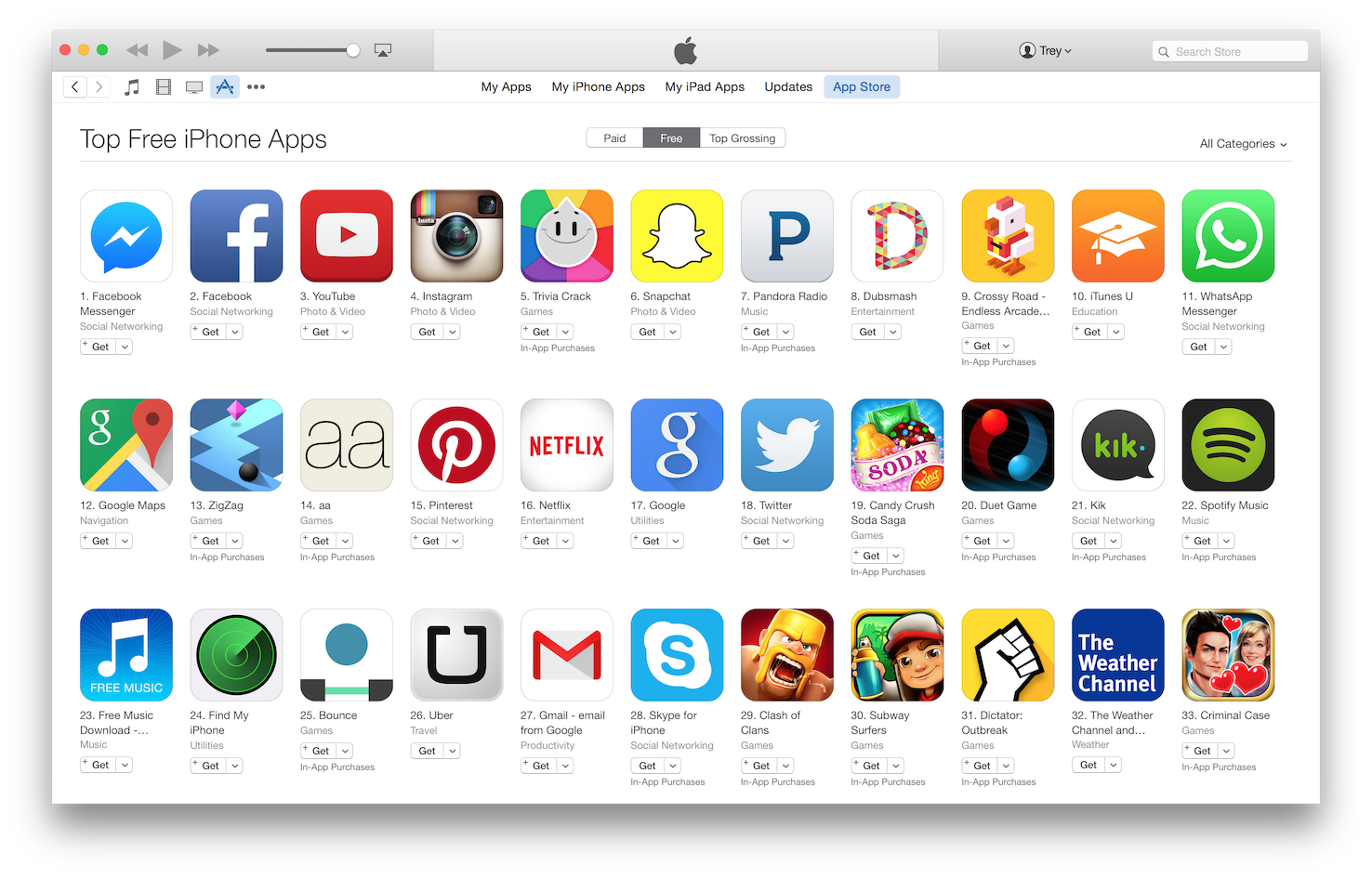The height and width of the screenshot is (878, 1372).
Task: Open the Trey account dropdown
Action: (x=1046, y=51)
